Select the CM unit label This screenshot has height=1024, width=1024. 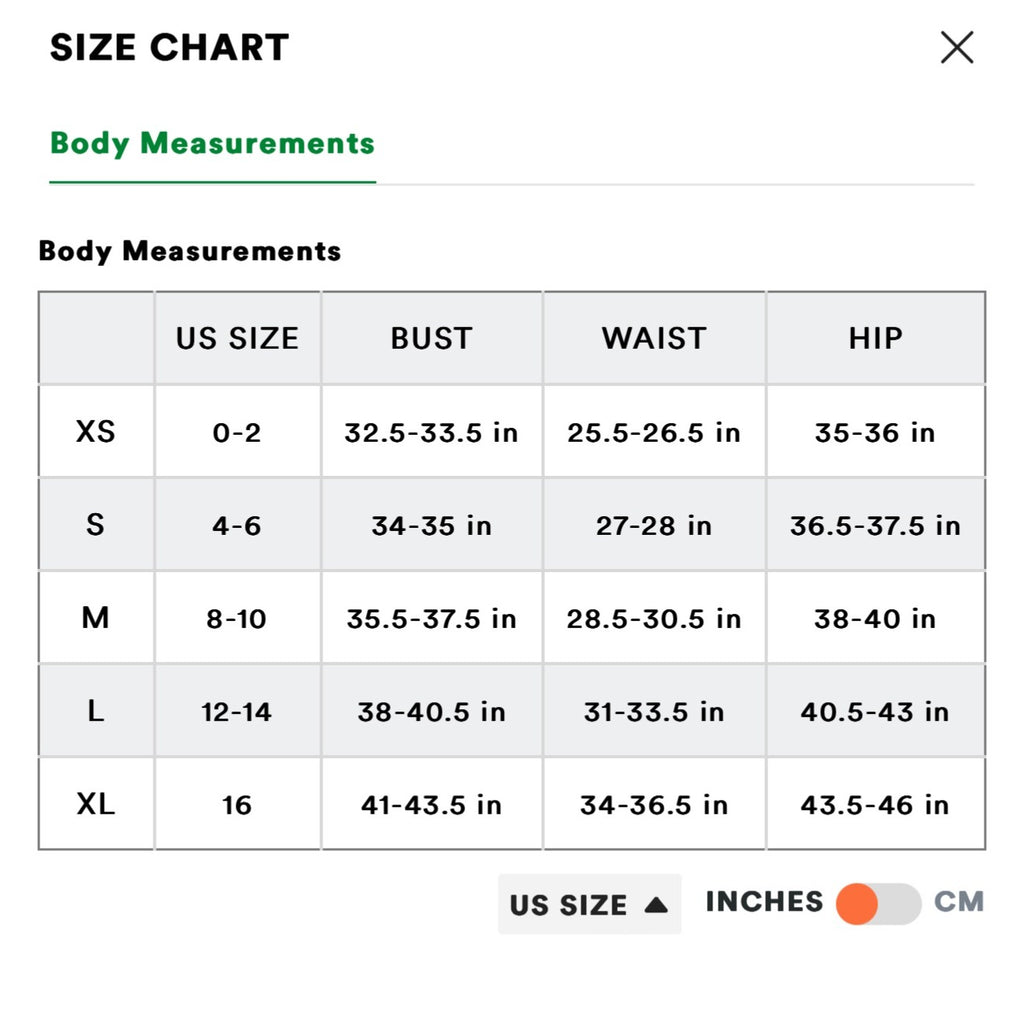coord(959,902)
